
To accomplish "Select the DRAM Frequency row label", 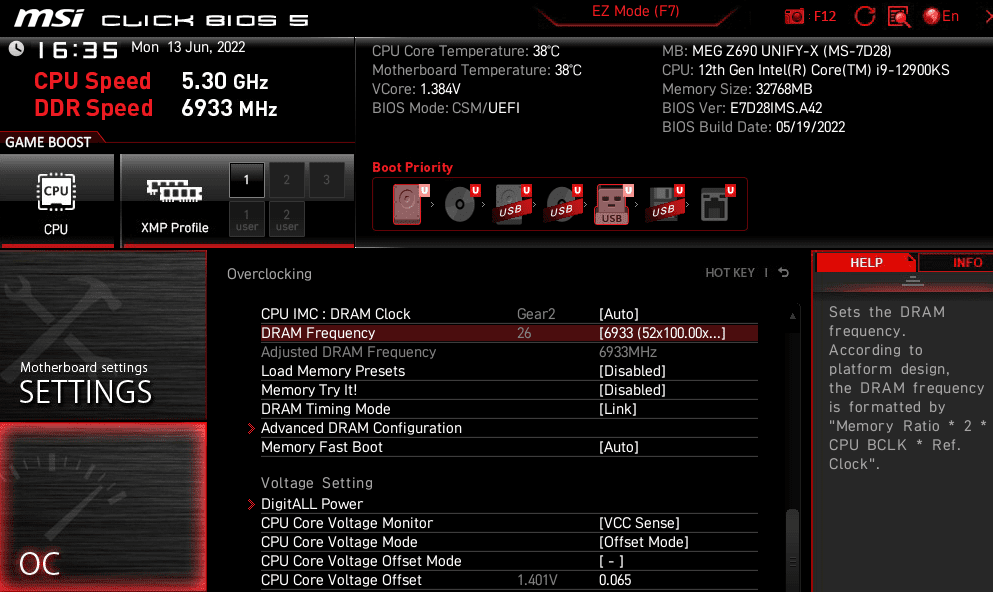I will [x=318, y=333].
